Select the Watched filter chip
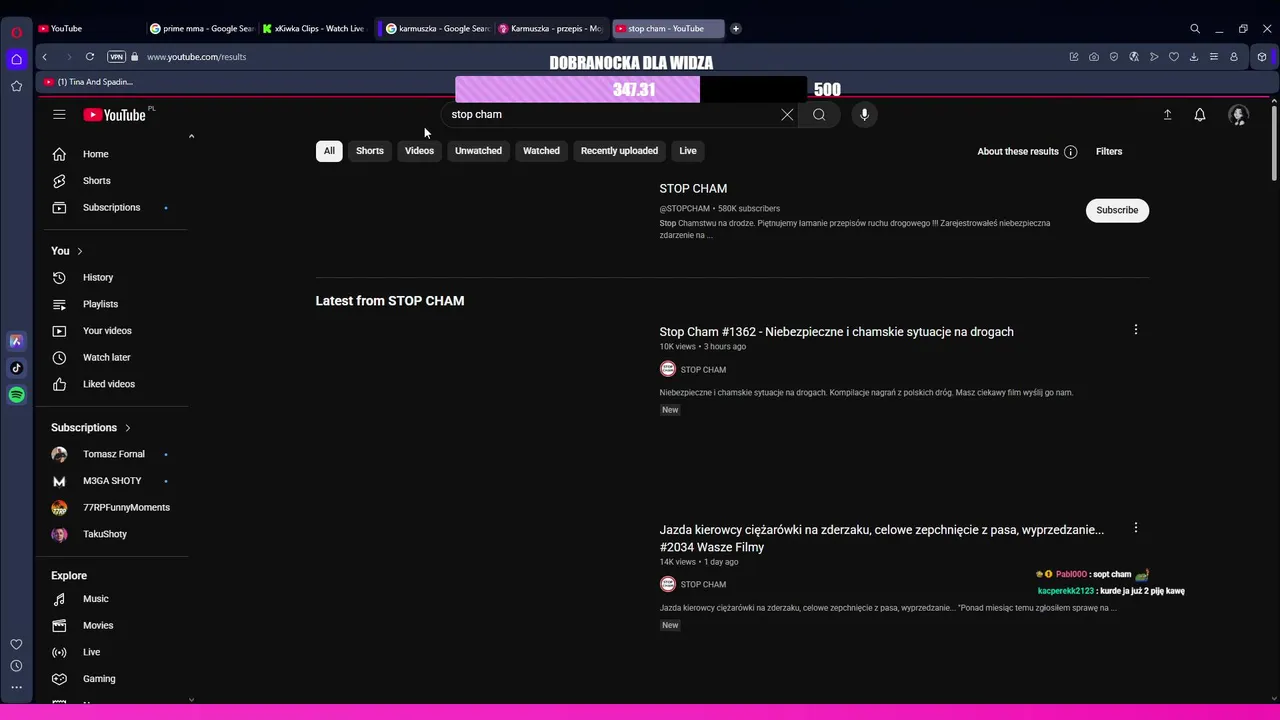 point(541,151)
